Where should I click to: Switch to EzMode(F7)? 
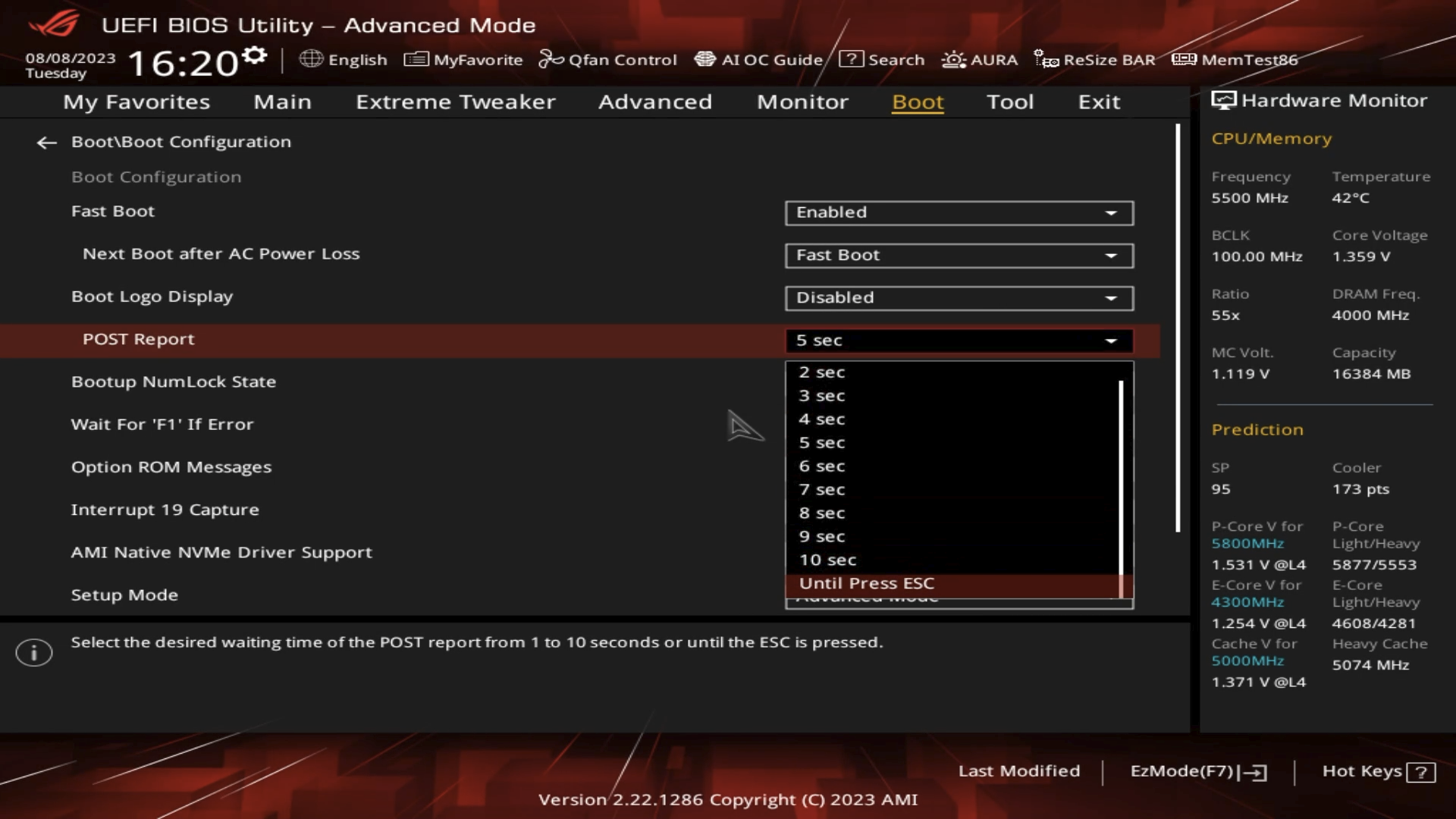tap(1197, 771)
